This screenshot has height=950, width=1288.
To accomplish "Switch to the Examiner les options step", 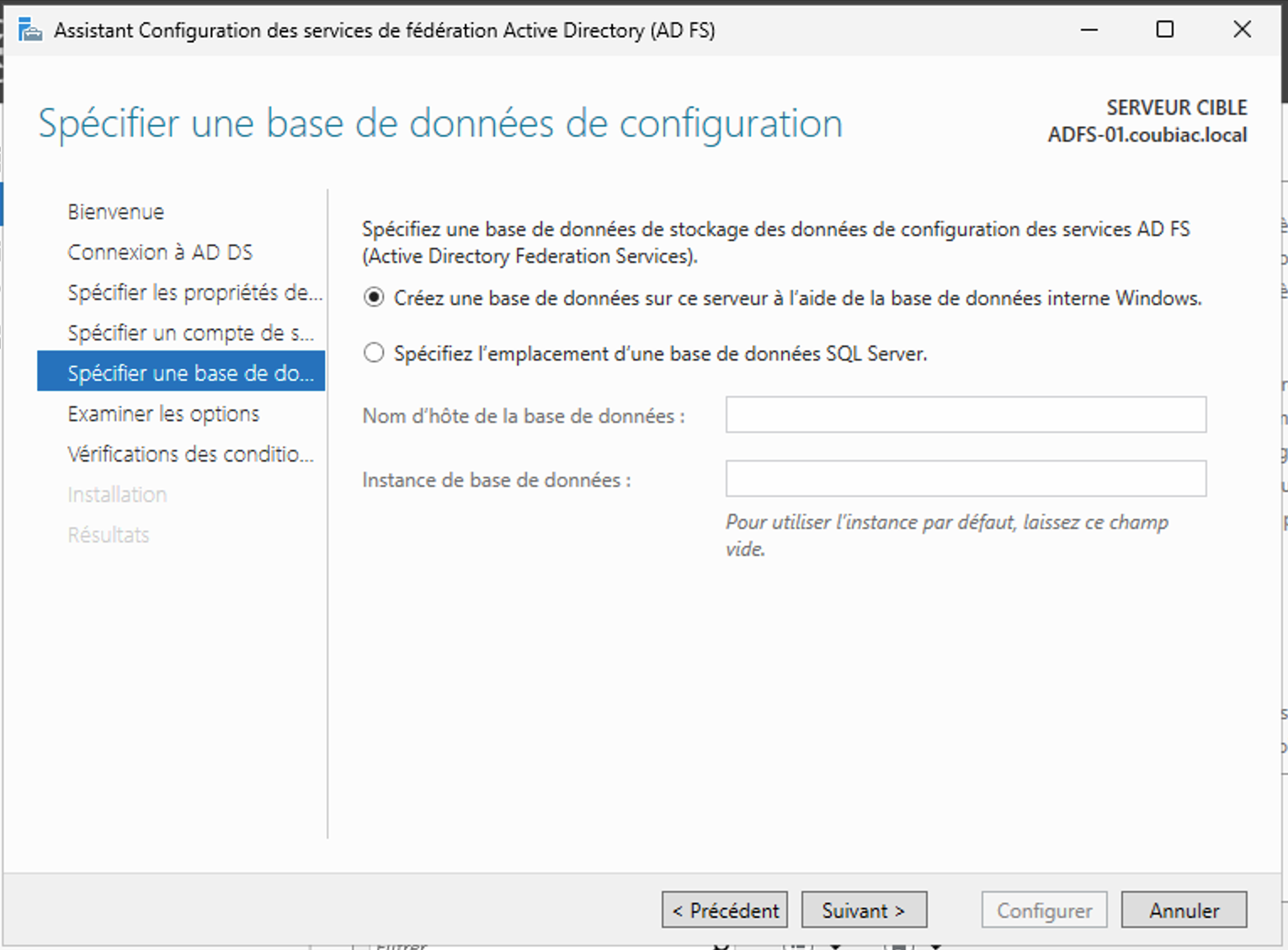I will (x=163, y=414).
